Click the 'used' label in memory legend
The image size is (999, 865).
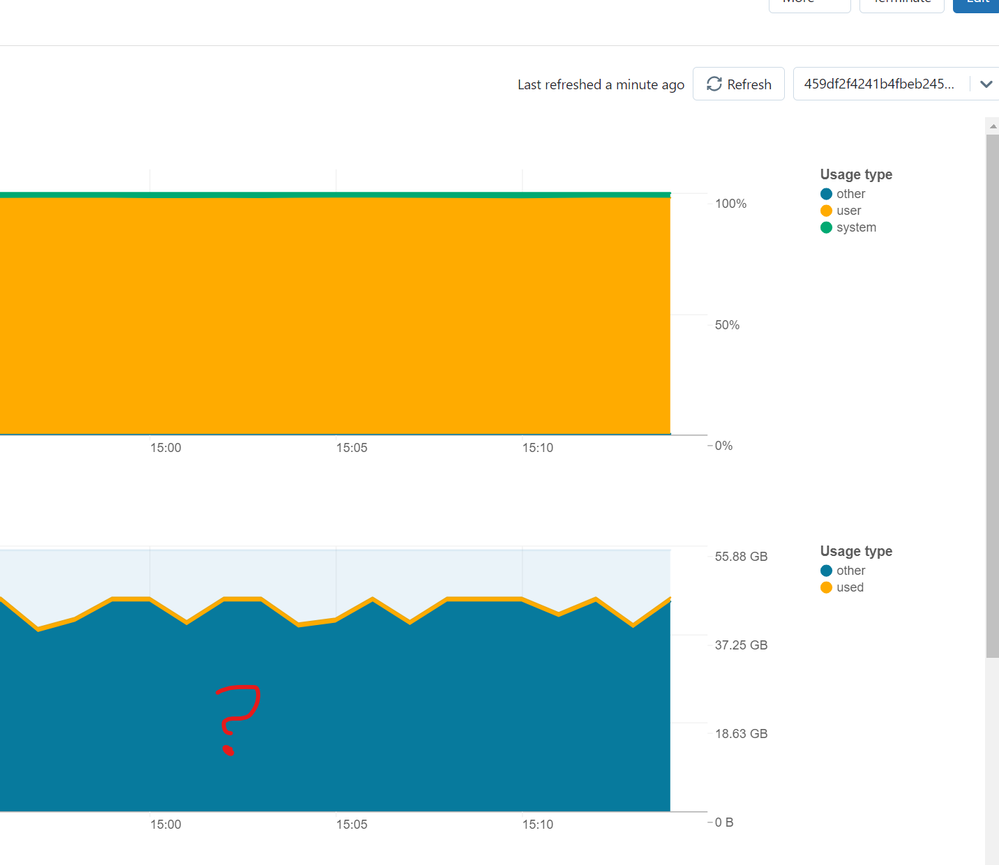(x=850, y=588)
